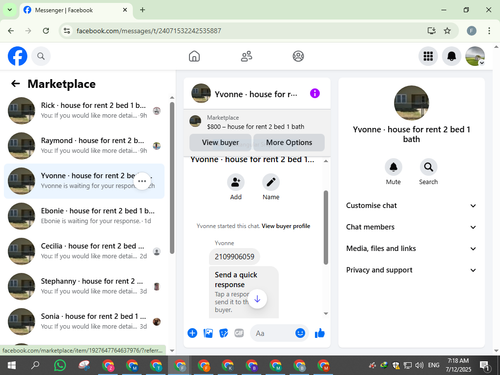Open the Chrome three-dot menu
The height and width of the screenshot is (375, 500).
click(489, 31)
